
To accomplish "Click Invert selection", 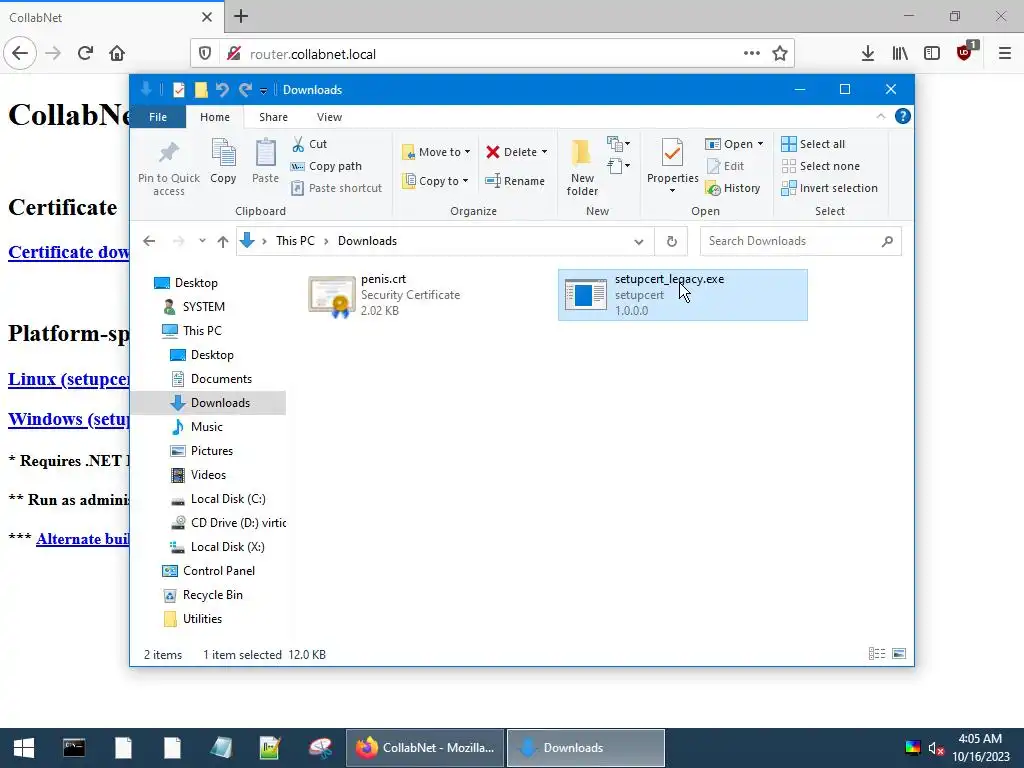I will tap(829, 188).
